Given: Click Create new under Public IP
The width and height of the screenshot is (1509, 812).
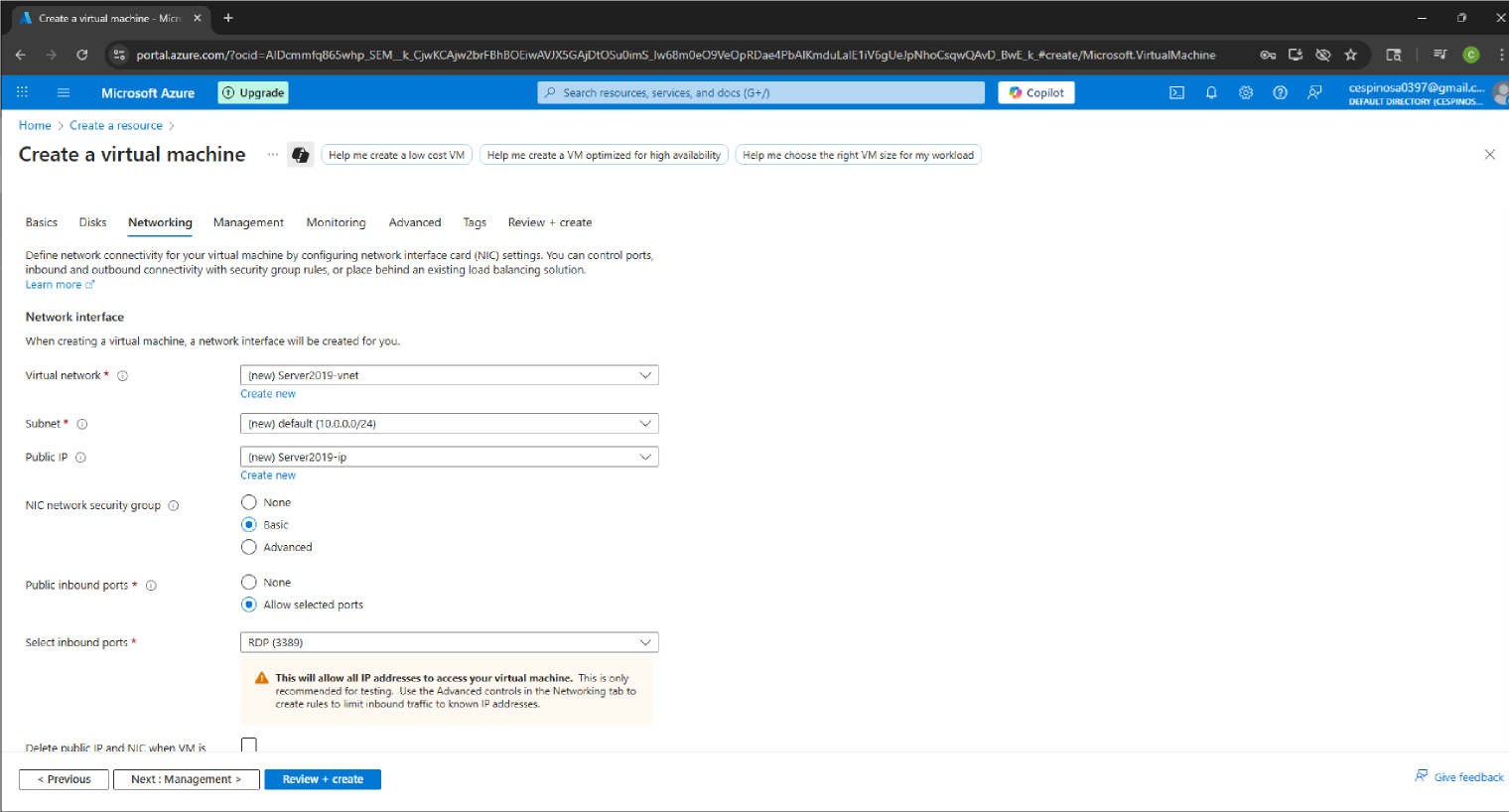Looking at the screenshot, I should pos(268,475).
